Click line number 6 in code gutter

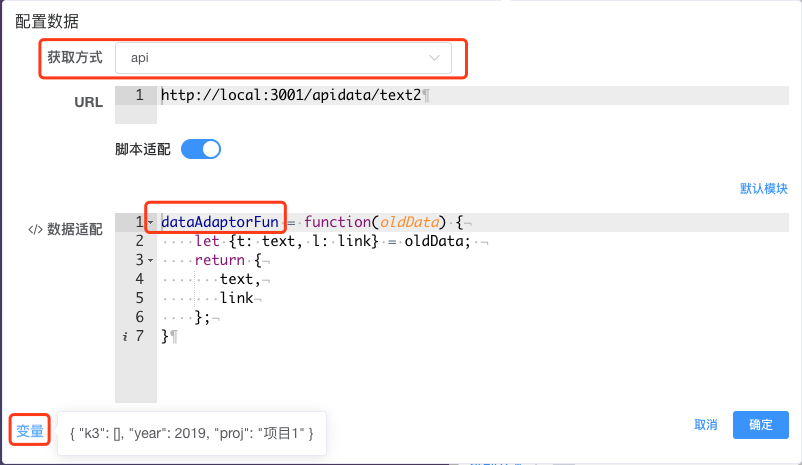138,317
